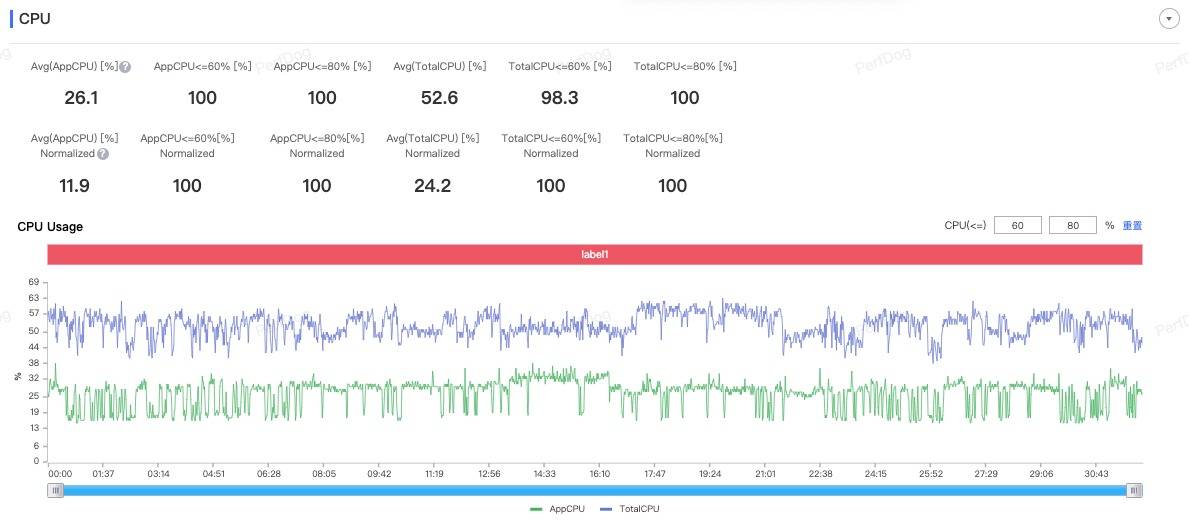
Task: Click the Avg(AppCPU) value 26.1
Action: 79,98
